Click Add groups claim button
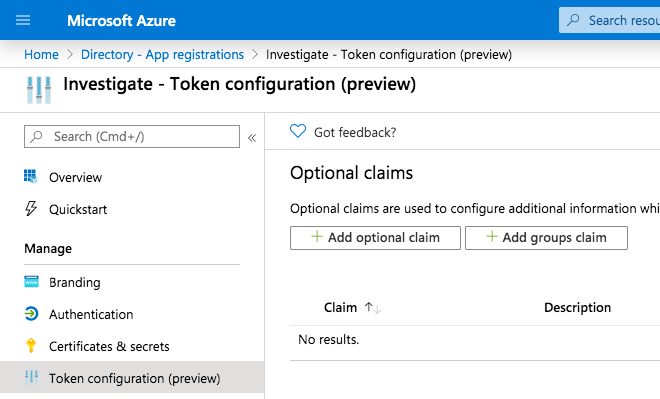 (546, 238)
